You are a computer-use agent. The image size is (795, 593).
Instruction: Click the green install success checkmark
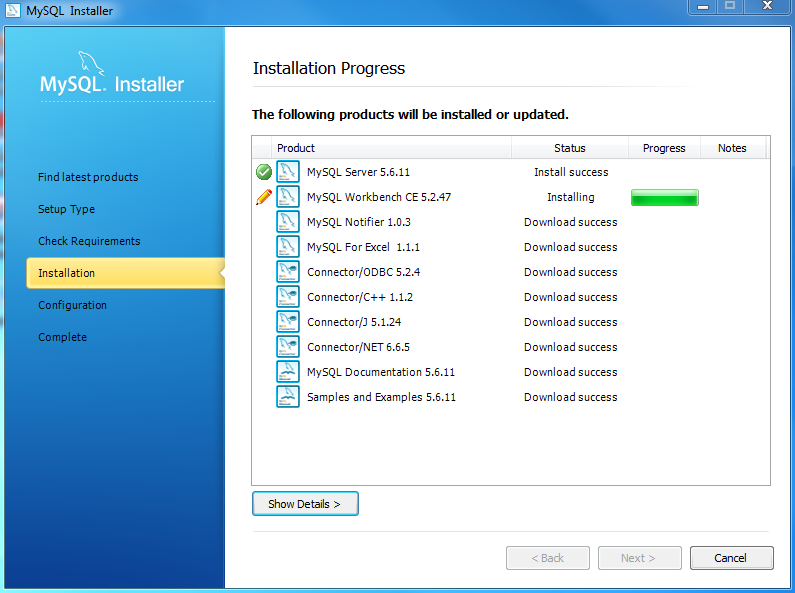(x=264, y=172)
